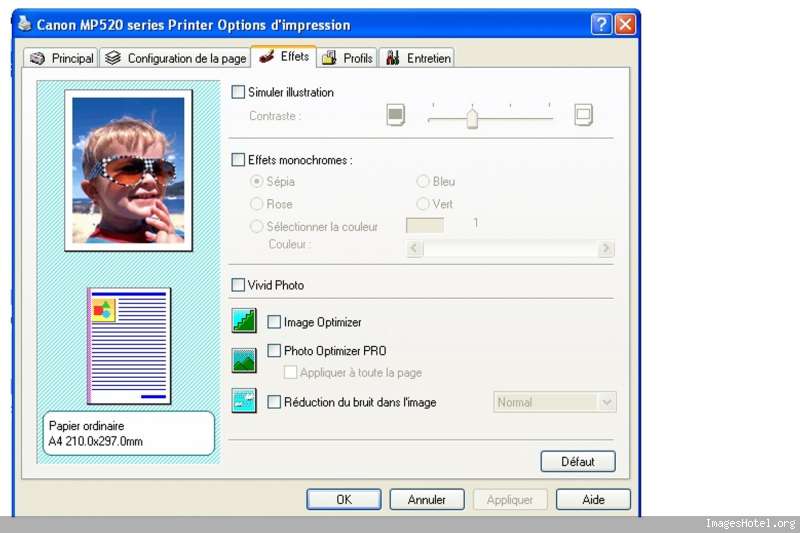Go to the Profils tab
This screenshot has height=533, width=800.
pyautogui.click(x=347, y=58)
